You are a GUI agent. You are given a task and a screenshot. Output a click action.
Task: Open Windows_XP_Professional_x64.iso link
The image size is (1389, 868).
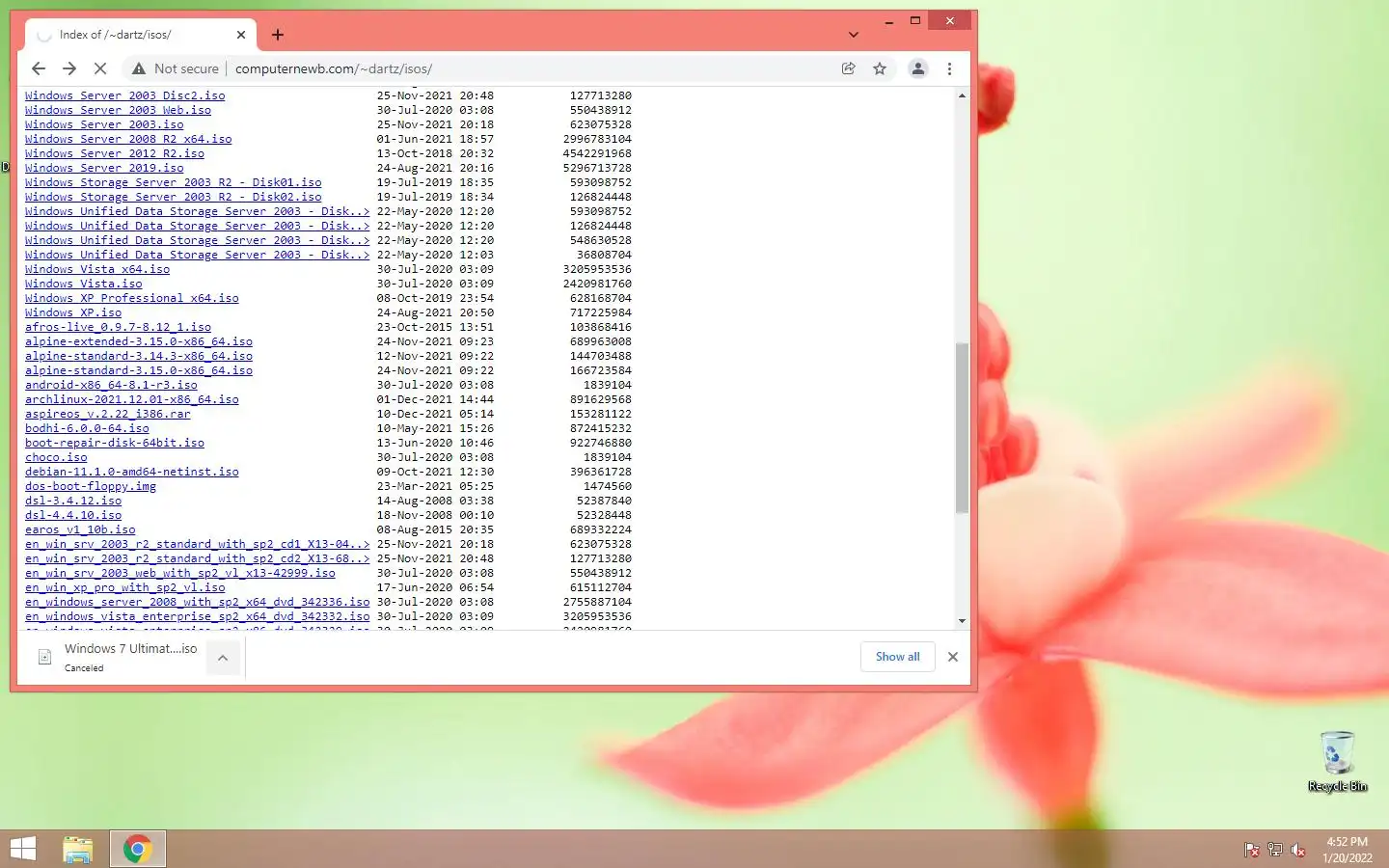(x=132, y=298)
